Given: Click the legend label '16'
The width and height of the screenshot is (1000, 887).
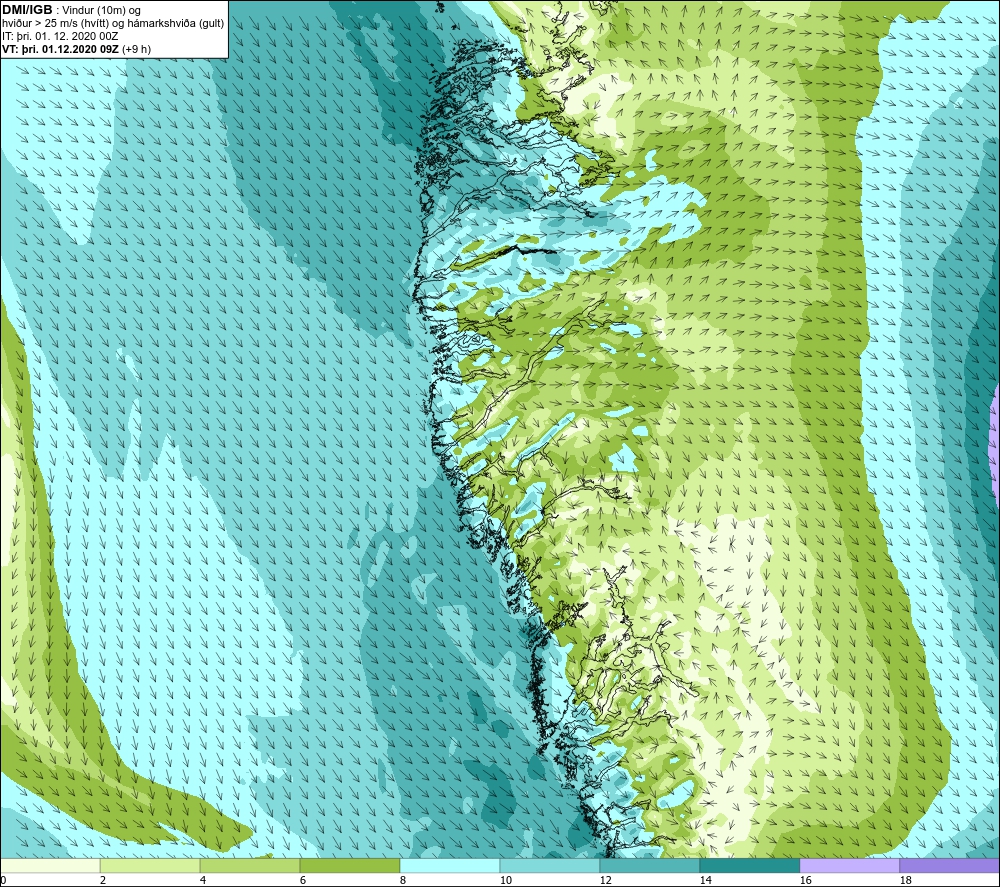Looking at the screenshot, I should [x=806, y=880].
